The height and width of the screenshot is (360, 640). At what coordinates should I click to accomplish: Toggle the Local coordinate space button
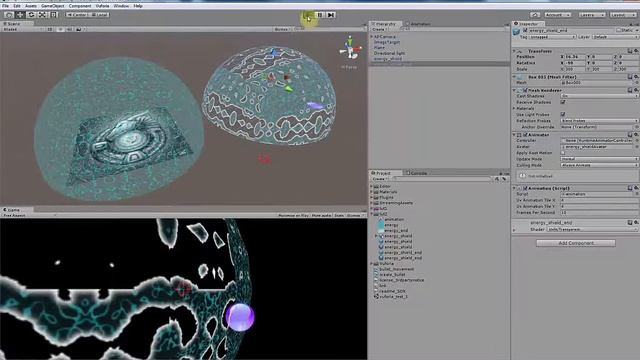99,15
